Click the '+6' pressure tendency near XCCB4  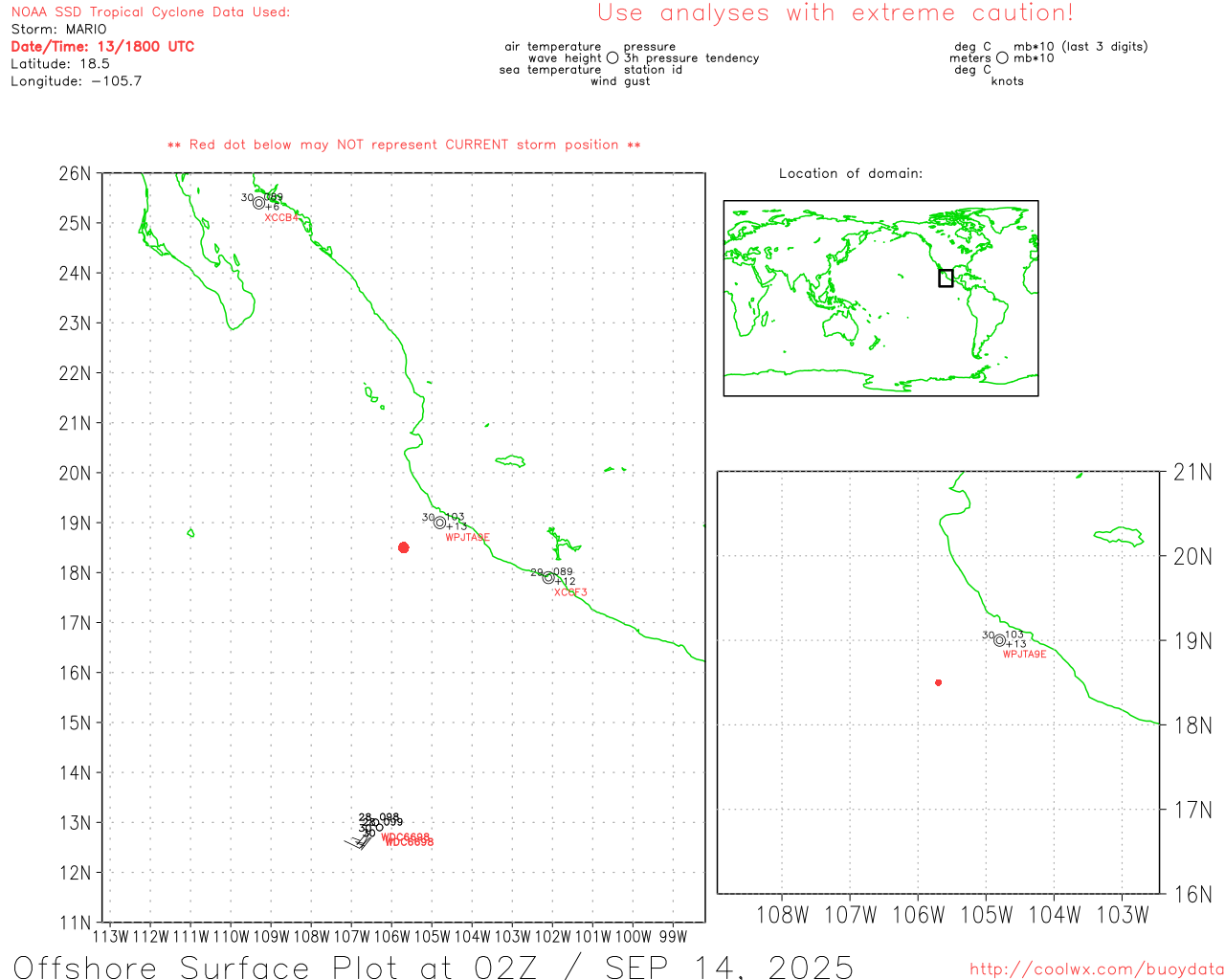[x=273, y=208]
